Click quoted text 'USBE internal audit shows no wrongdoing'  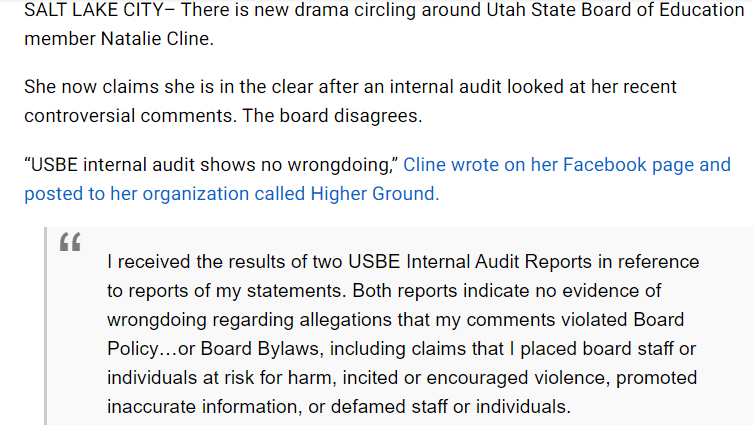pos(211,165)
